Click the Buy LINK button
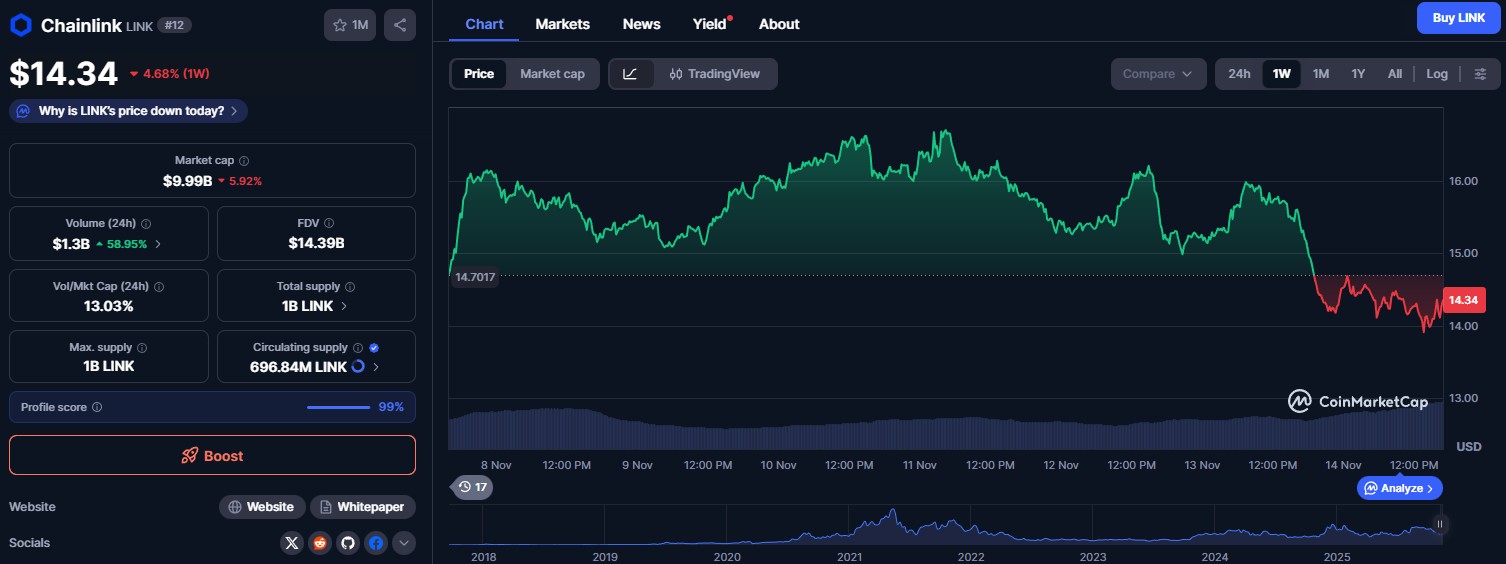 (1459, 18)
